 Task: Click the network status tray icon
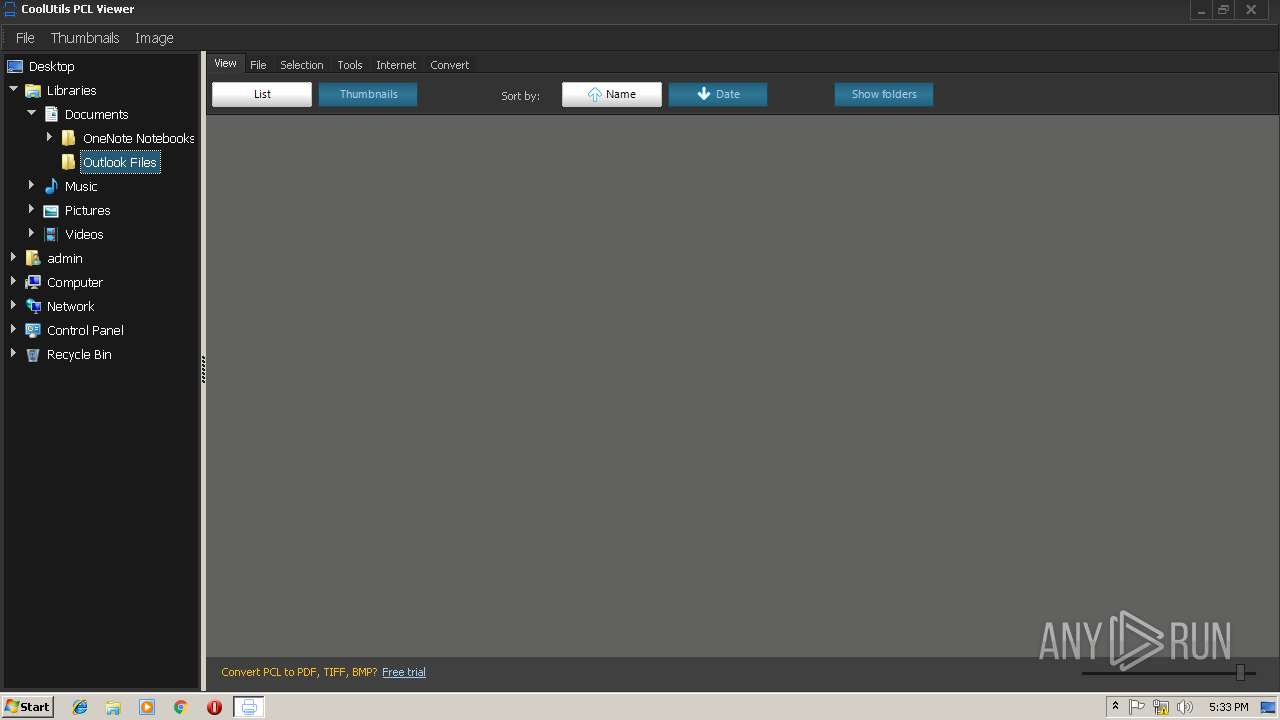coord(1161,707)
